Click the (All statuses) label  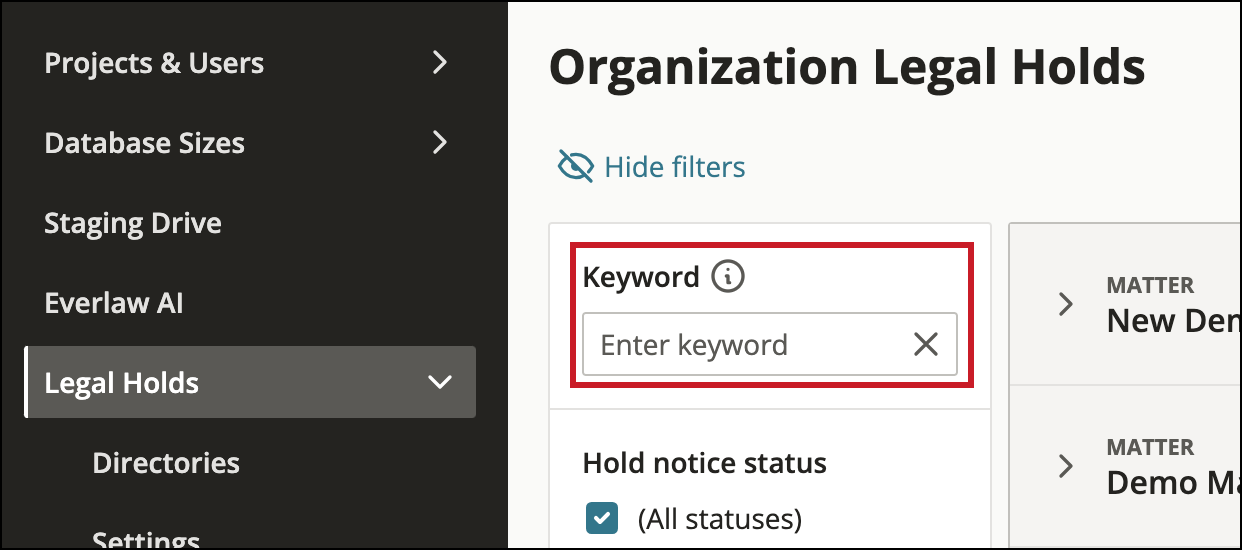tap(720, 519)
